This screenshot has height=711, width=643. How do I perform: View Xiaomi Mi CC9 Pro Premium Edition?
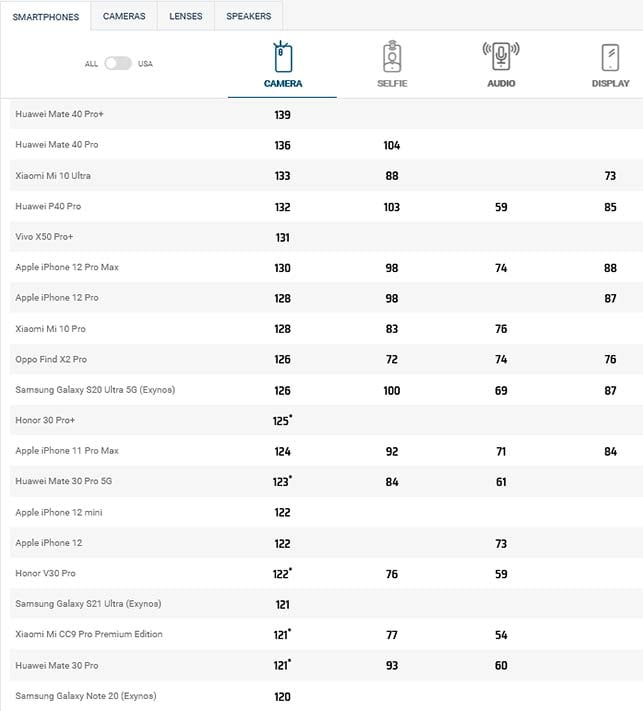click(x=89, y=634)
